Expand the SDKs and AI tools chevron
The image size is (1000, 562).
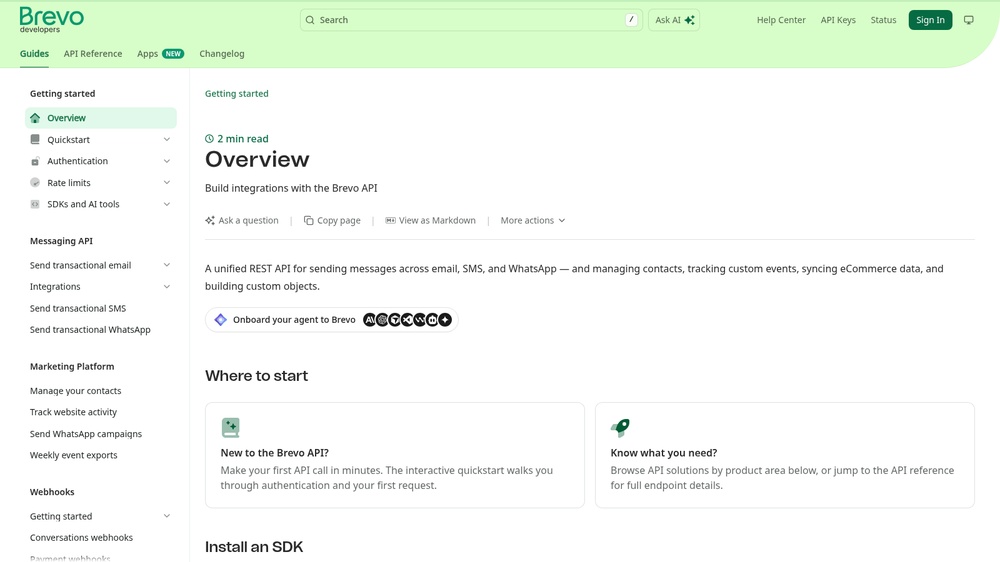(x=166, y=204)
